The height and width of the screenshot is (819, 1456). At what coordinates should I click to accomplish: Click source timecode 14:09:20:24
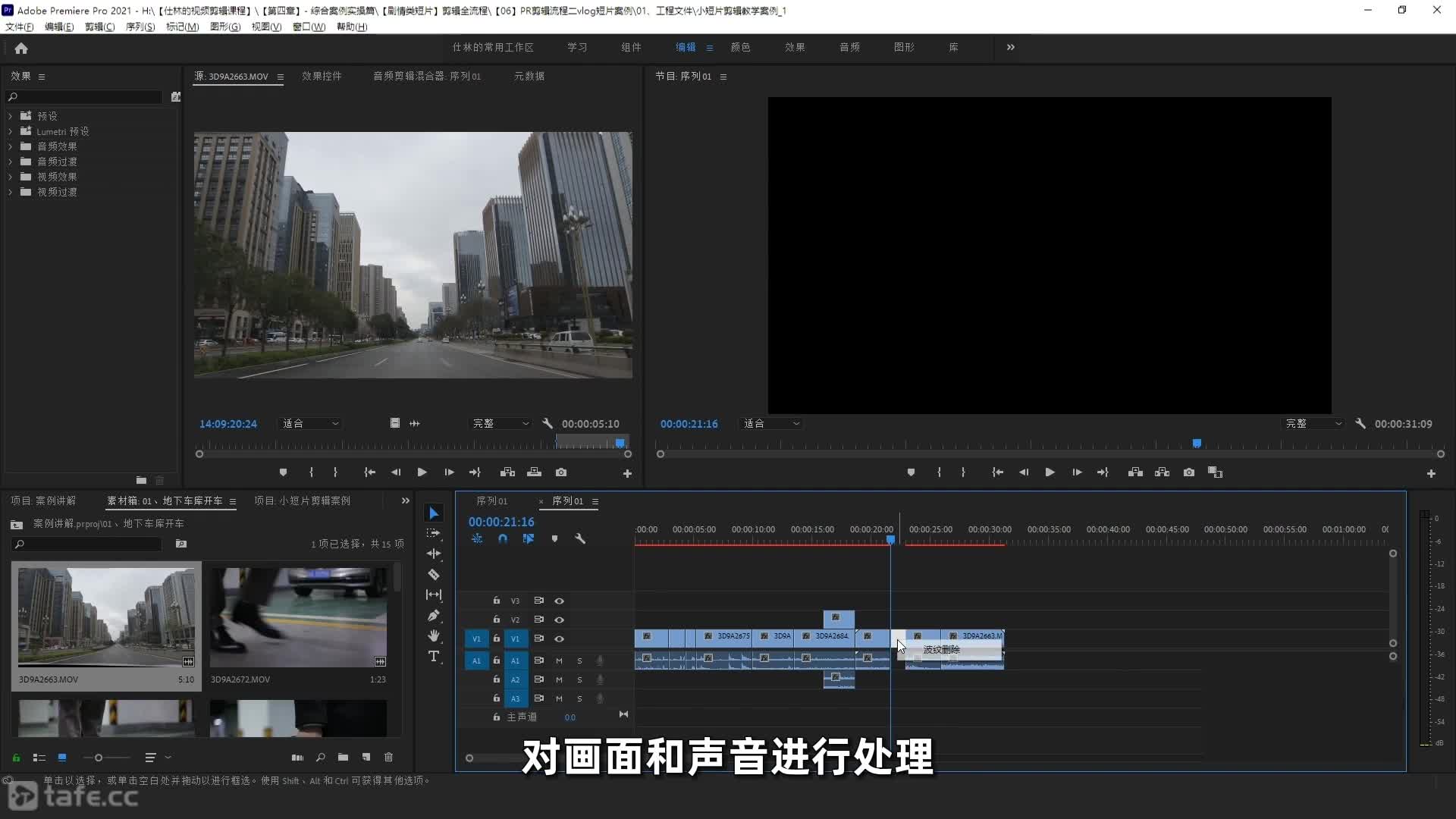pyautogui.click(x=228, y=424)
